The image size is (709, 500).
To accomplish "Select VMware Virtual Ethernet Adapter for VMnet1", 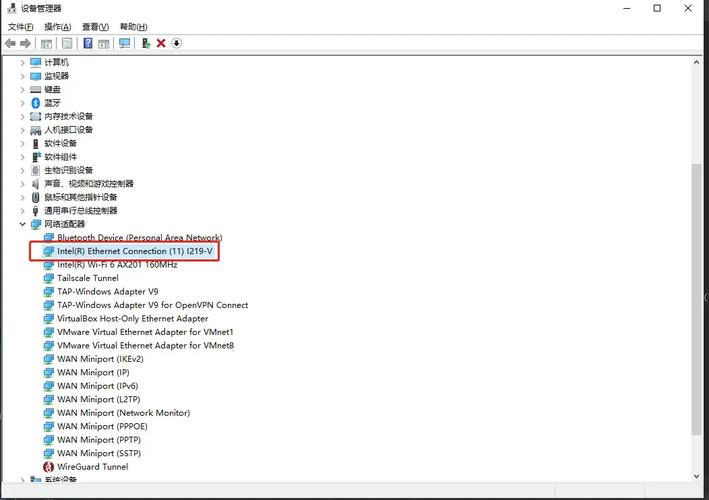I will (145, 332).
